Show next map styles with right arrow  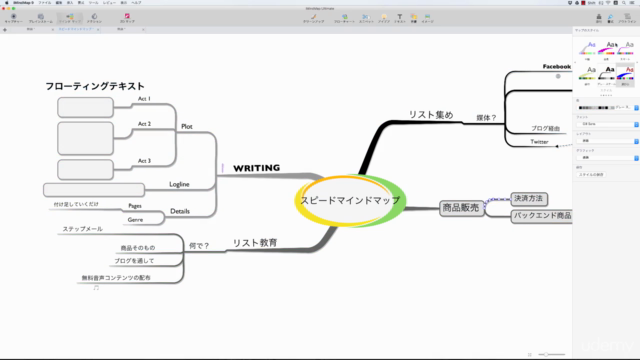pyautogui.click(x=637, y=63)
